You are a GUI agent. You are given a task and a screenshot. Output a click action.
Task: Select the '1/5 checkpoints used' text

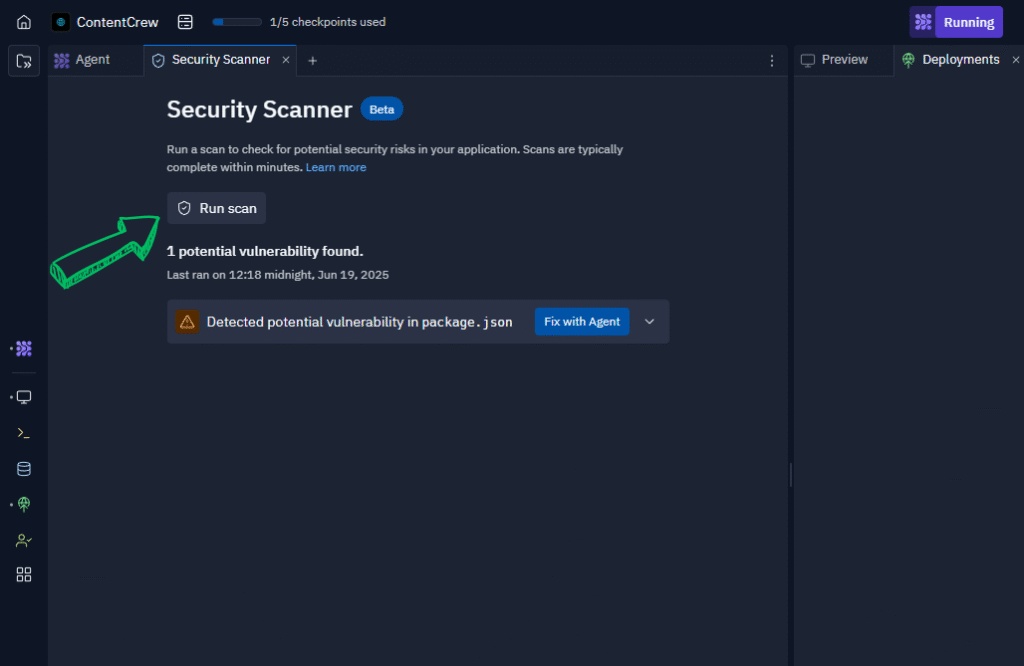tap(328, 22)
